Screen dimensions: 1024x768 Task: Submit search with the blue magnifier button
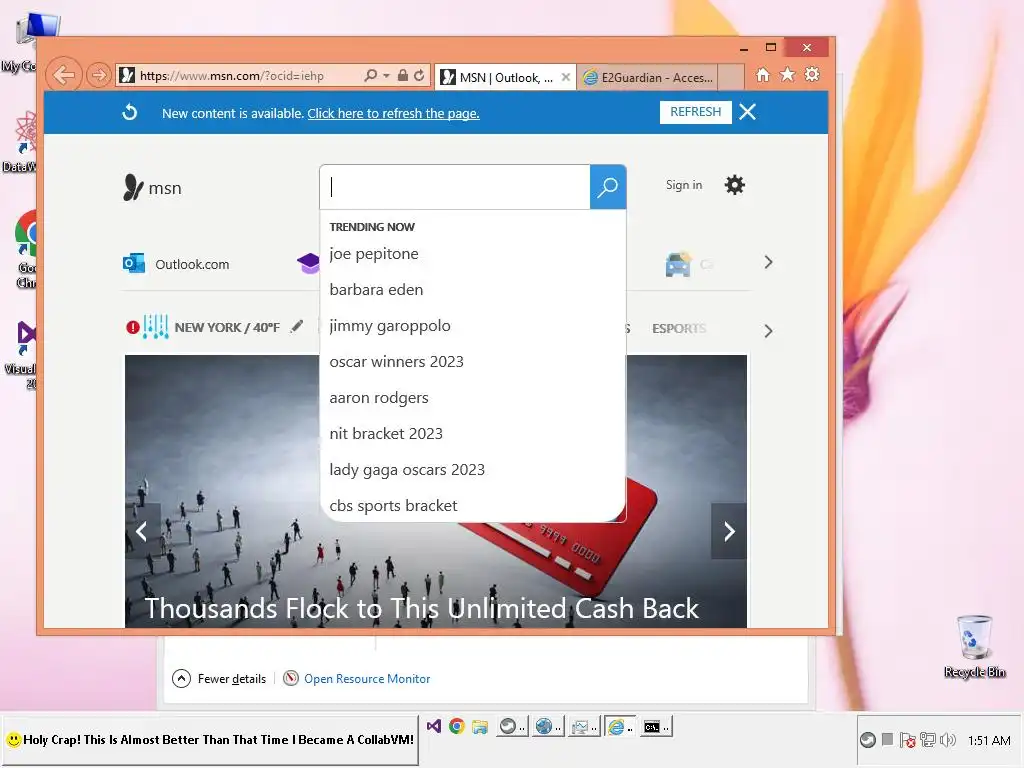pyautogui.click(x=608, y=187)
